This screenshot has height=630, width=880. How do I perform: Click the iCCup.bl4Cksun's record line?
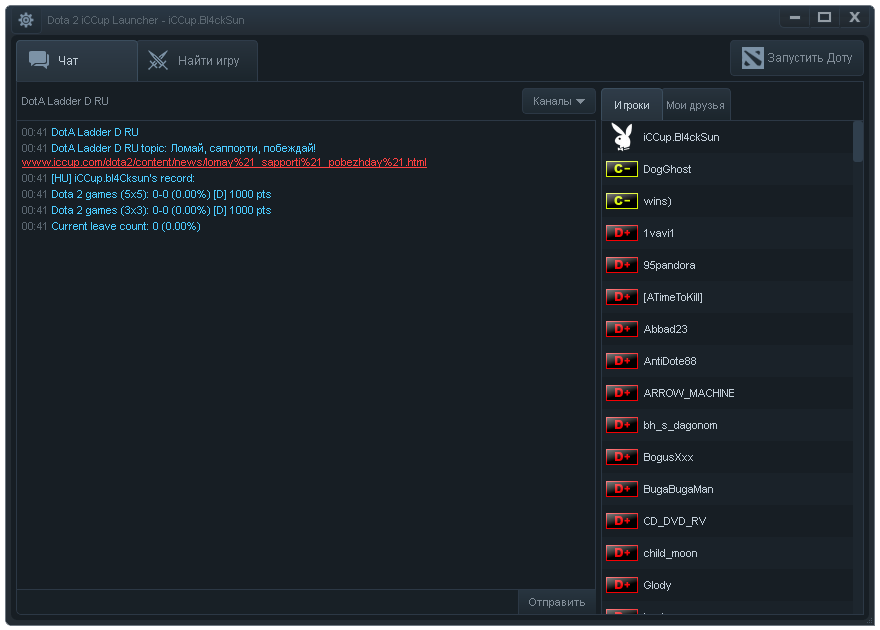[108, 178]
